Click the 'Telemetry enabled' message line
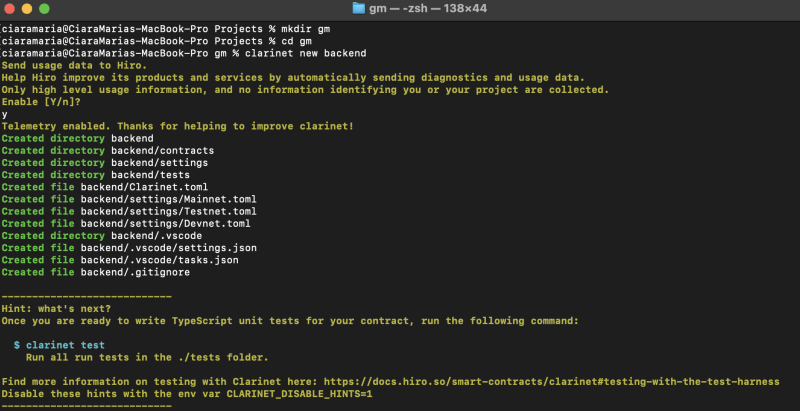Screen dimensions: 800x411 (178, 126)
